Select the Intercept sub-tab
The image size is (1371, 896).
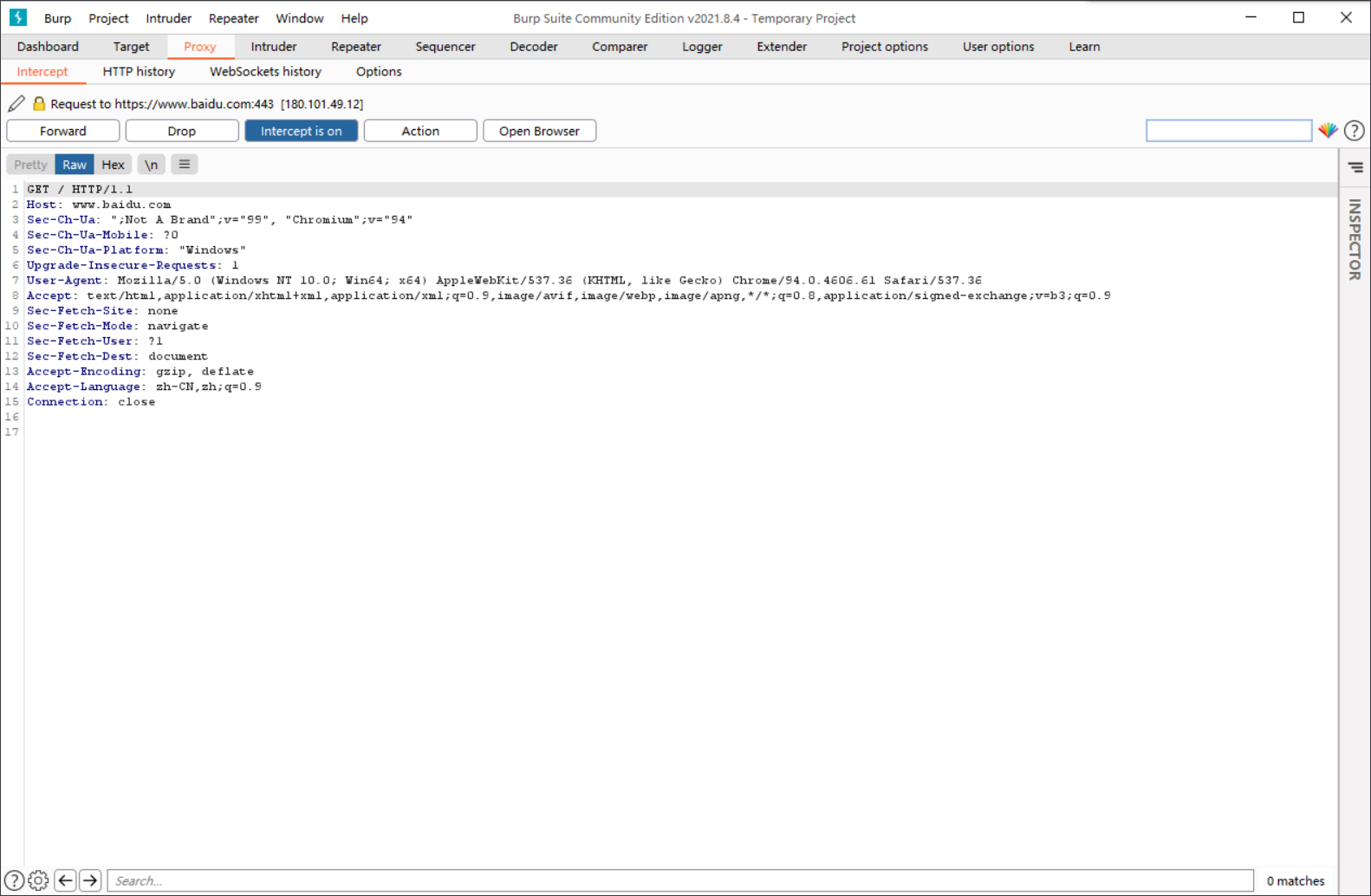click(42, 72)
